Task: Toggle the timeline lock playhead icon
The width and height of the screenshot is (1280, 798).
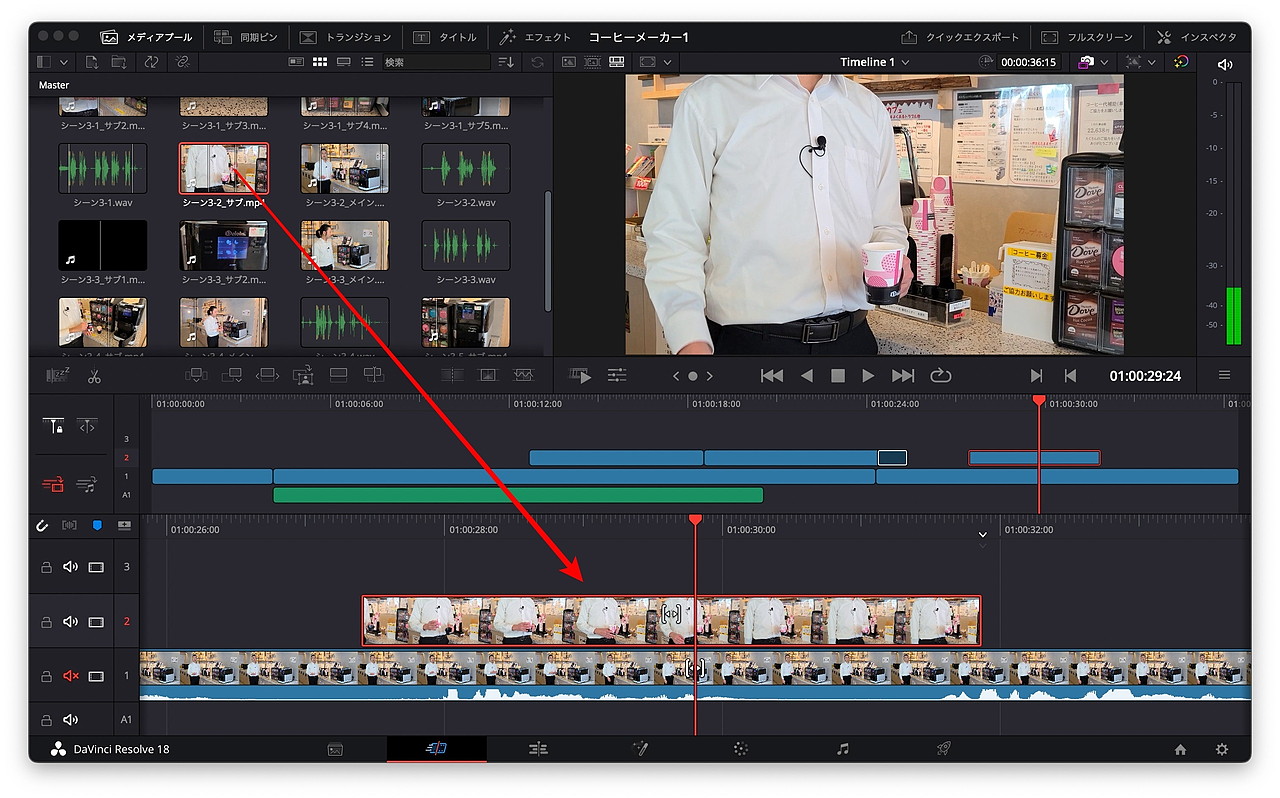Action: tap(54, 426)
